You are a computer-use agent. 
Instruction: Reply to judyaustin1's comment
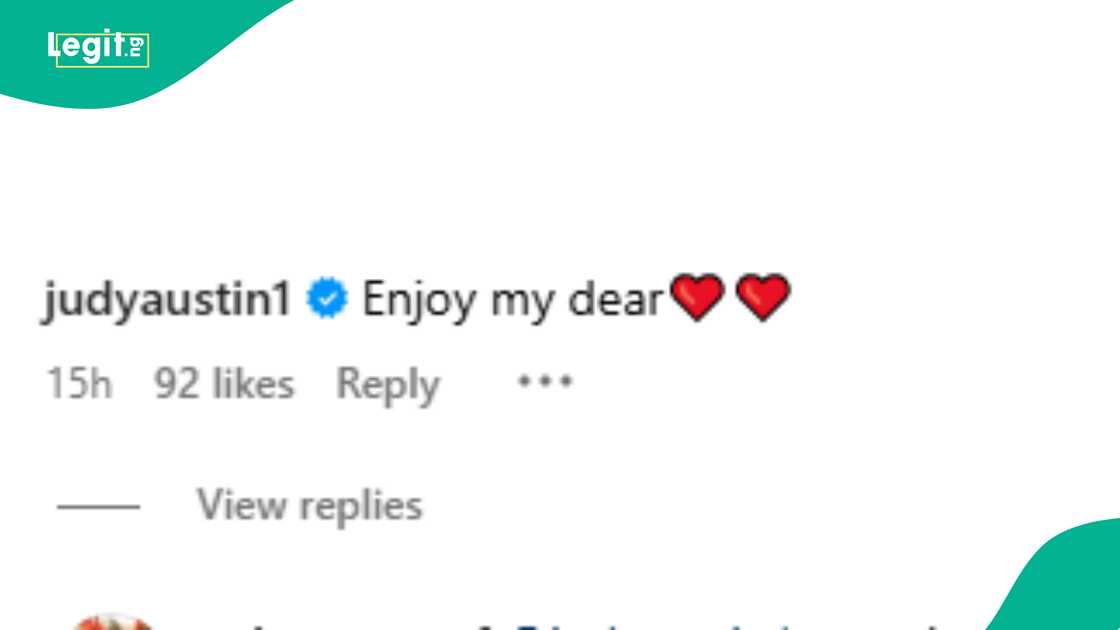tap(387, 384)
